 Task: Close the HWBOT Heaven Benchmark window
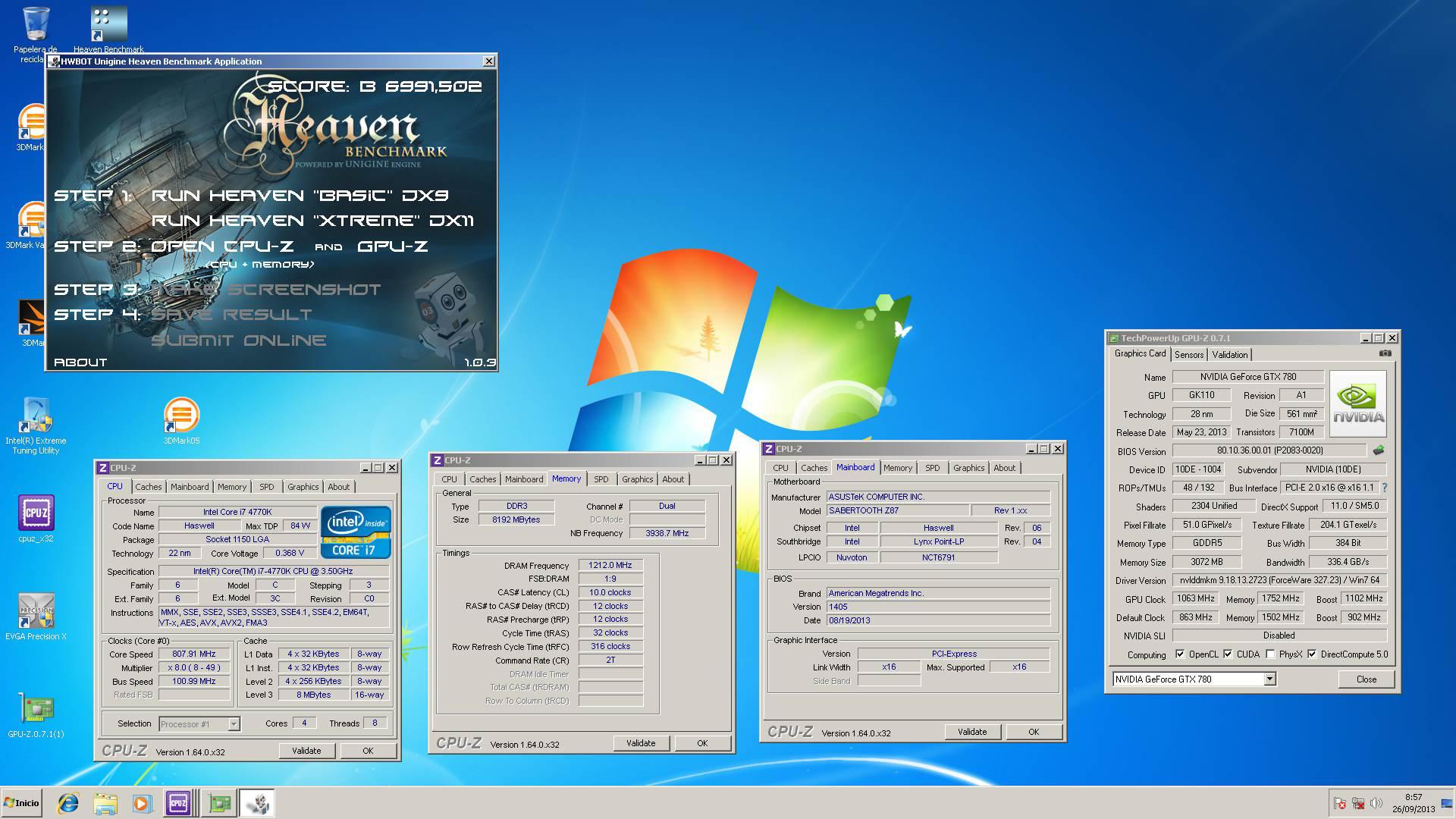coord(489,61)
